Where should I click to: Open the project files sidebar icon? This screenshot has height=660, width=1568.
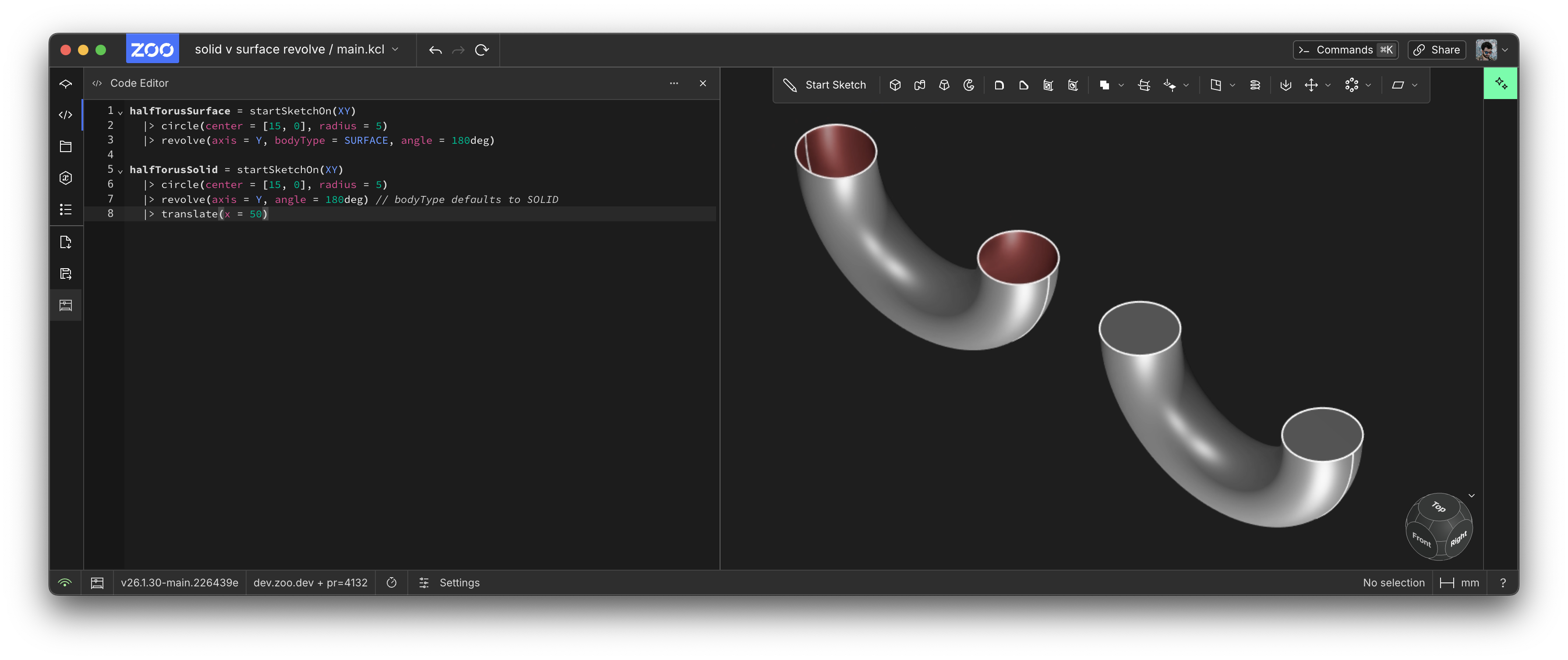(x=66, y=147)
